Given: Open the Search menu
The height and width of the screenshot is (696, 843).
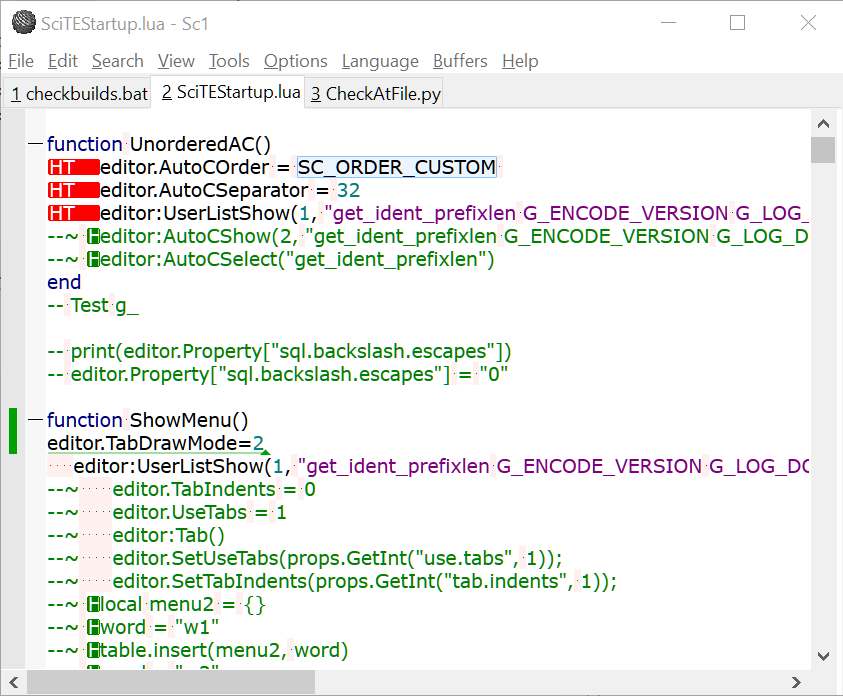Looking at the screenshot, I should pos(117,61).
